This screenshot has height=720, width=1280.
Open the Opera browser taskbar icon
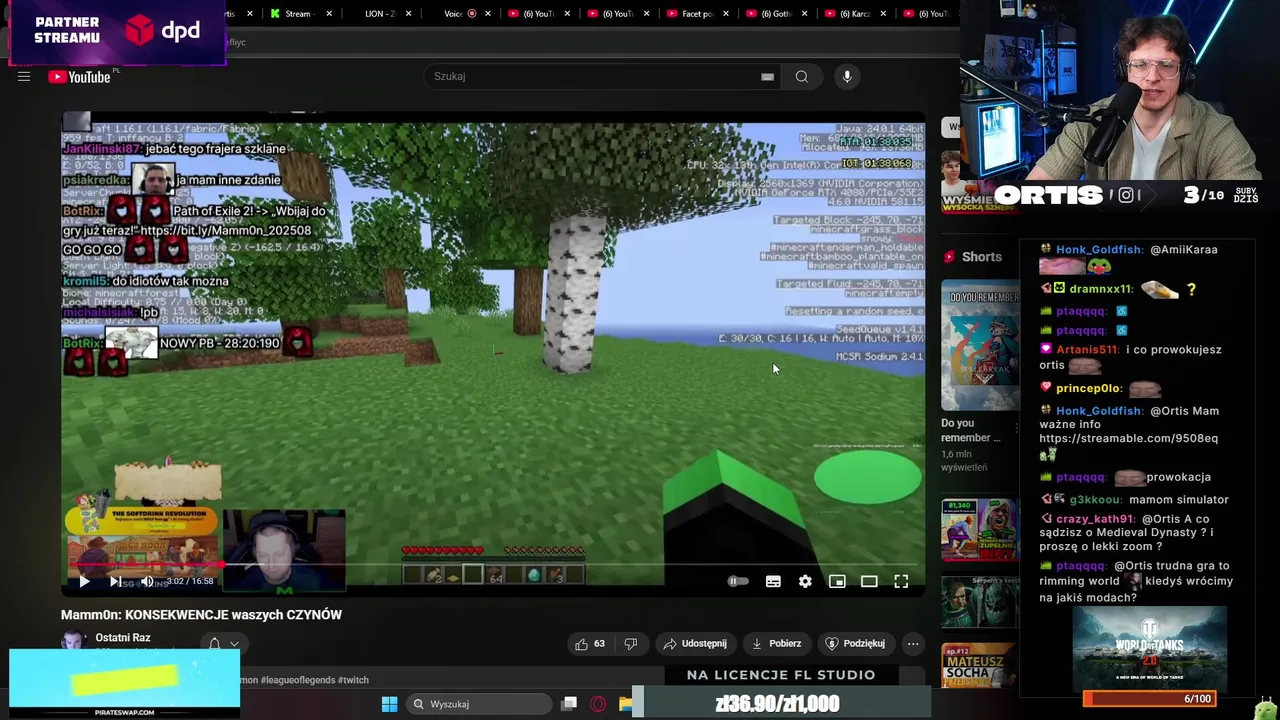pos(598,704)
